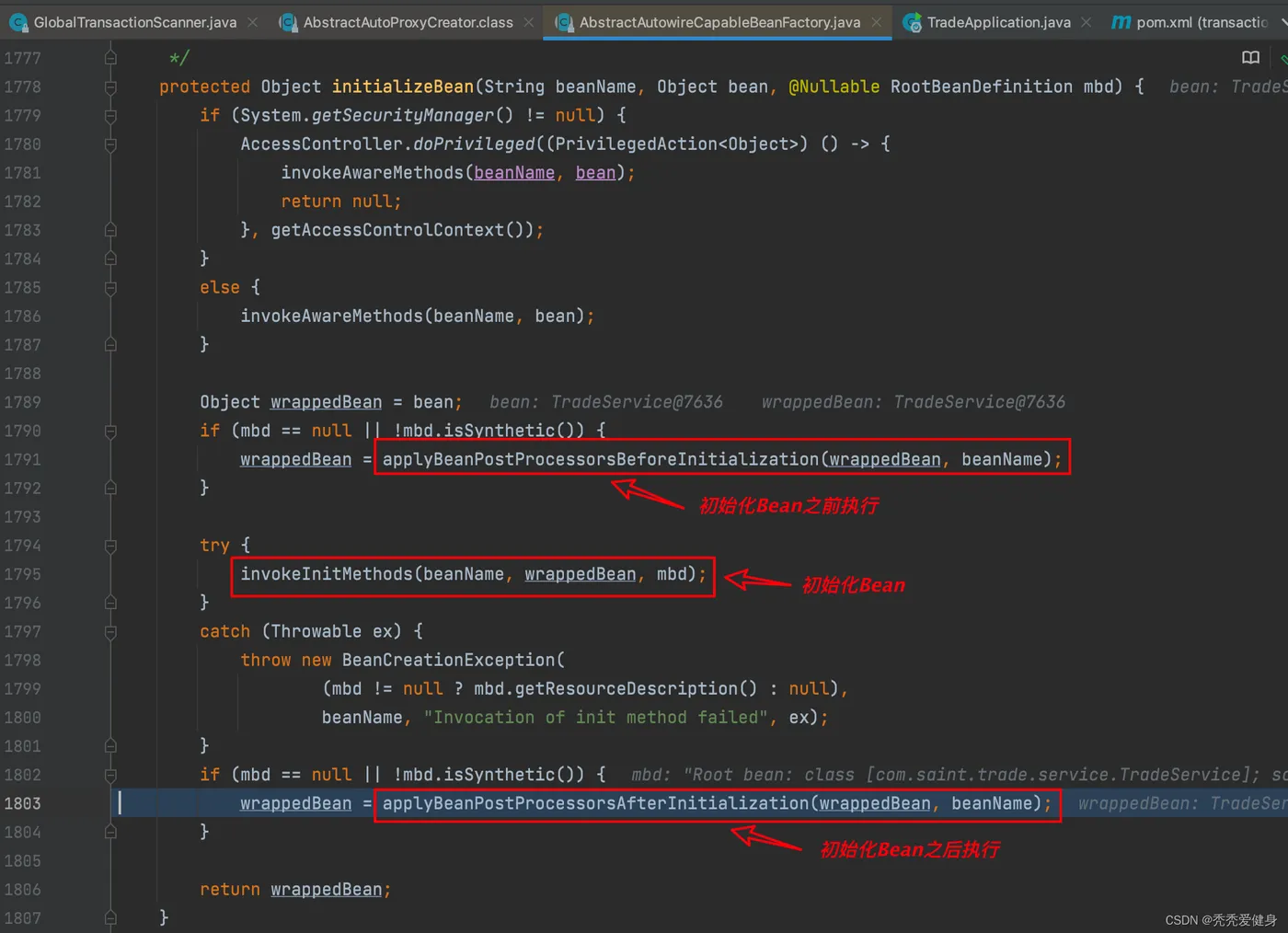Toggle Reader mode book icon
1288x933 pixels.
(1250, 58)
